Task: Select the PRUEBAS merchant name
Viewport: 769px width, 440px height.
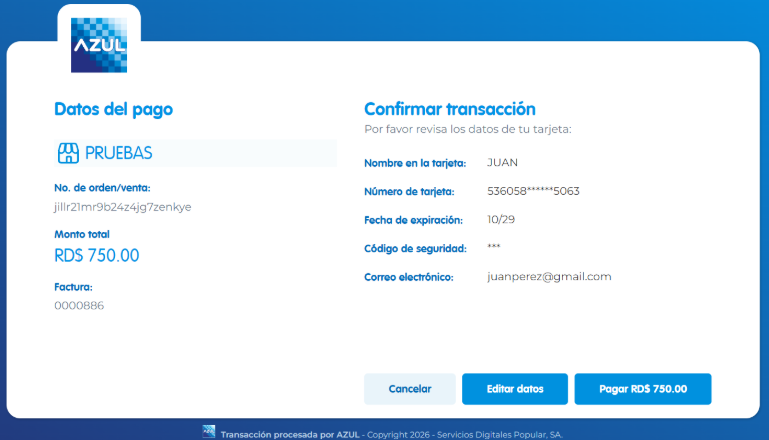Action: [119, 153]
